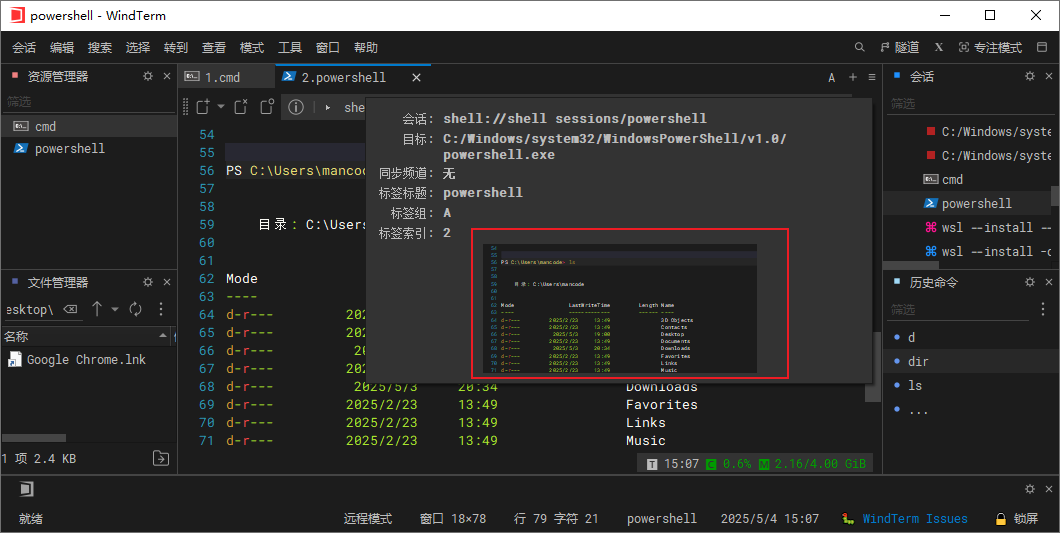The height and width of the screenshot is (533, 1060).
Task: Open settings gear of 资源管理器 panel
Action: (x=148, y=76)
